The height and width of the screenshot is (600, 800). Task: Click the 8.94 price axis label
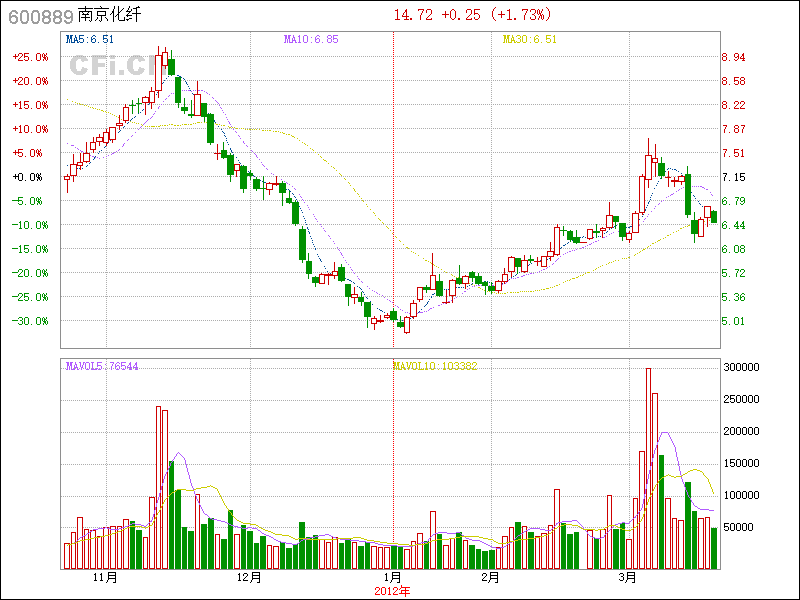tap(733, 57)
